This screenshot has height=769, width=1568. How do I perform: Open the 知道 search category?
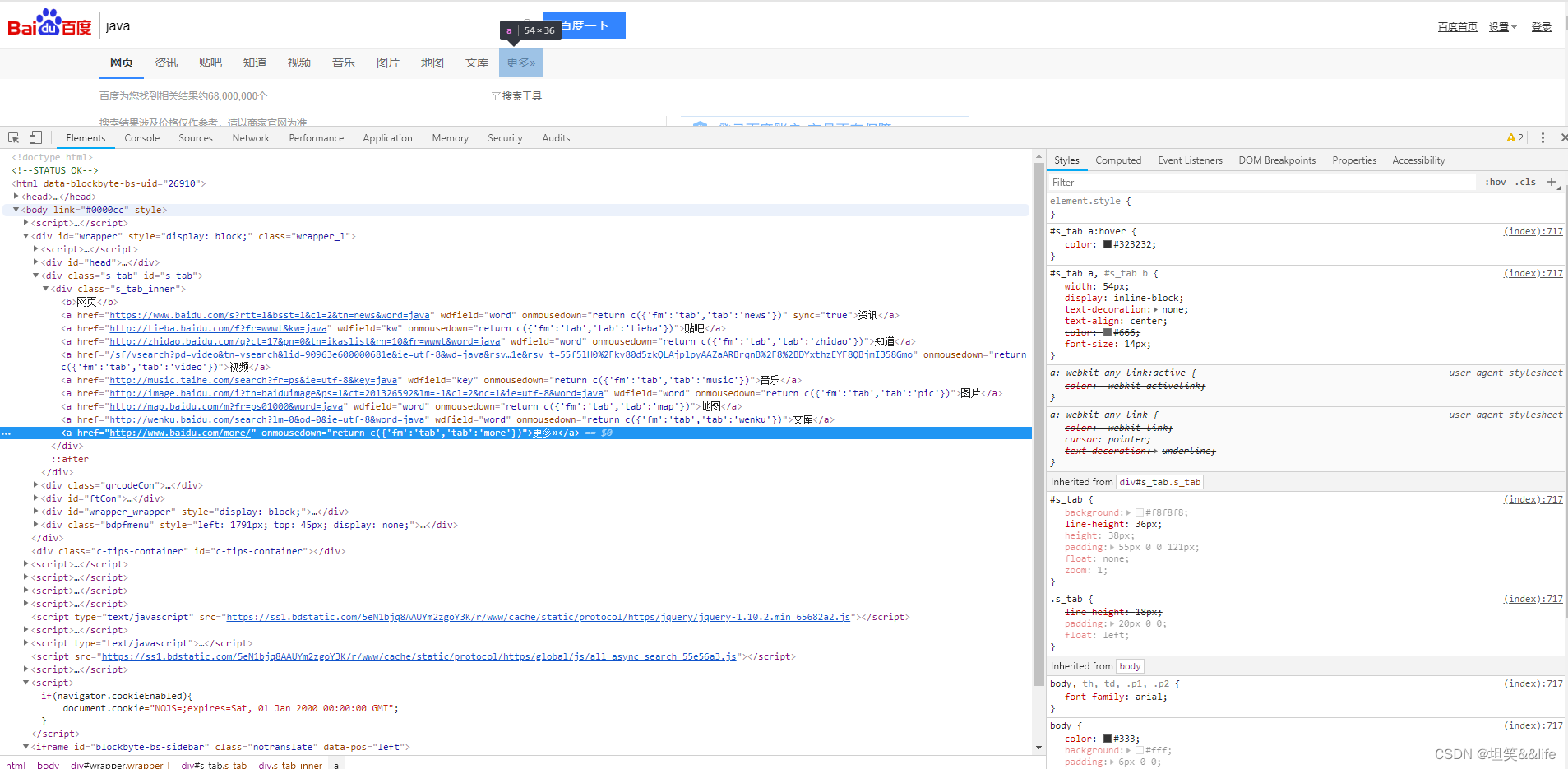click(x=255, y=63)
